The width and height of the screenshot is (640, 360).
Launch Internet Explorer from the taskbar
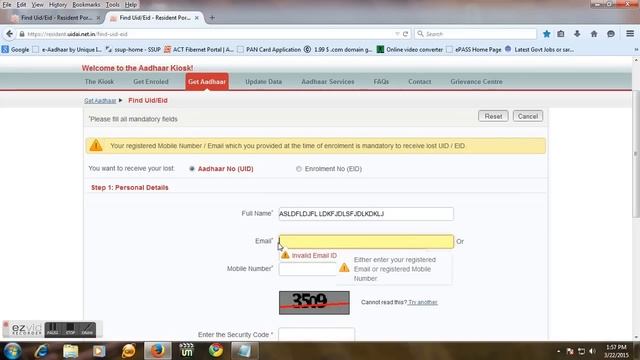42,351
